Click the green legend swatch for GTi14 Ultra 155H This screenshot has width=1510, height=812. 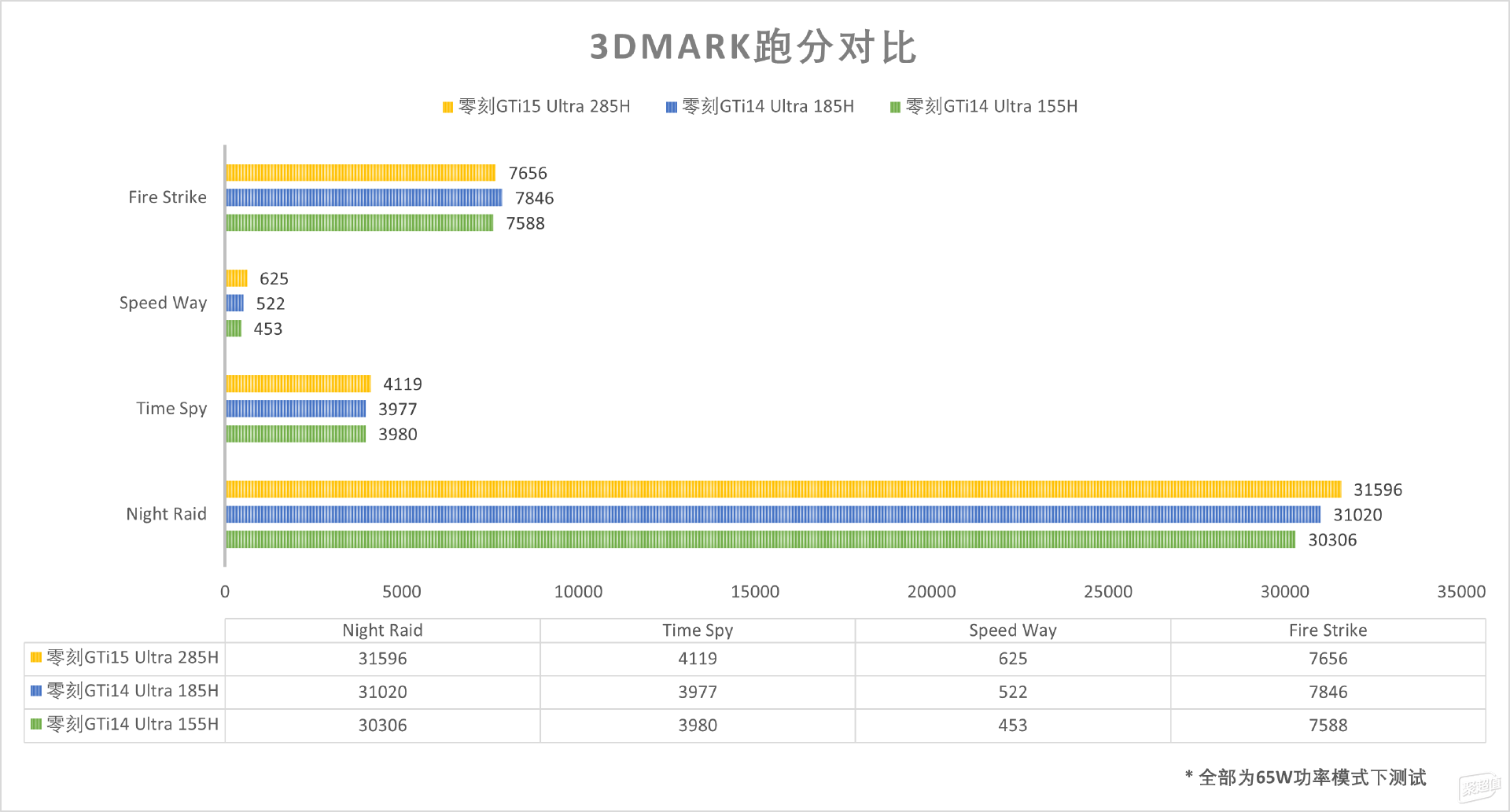[895, 108]
